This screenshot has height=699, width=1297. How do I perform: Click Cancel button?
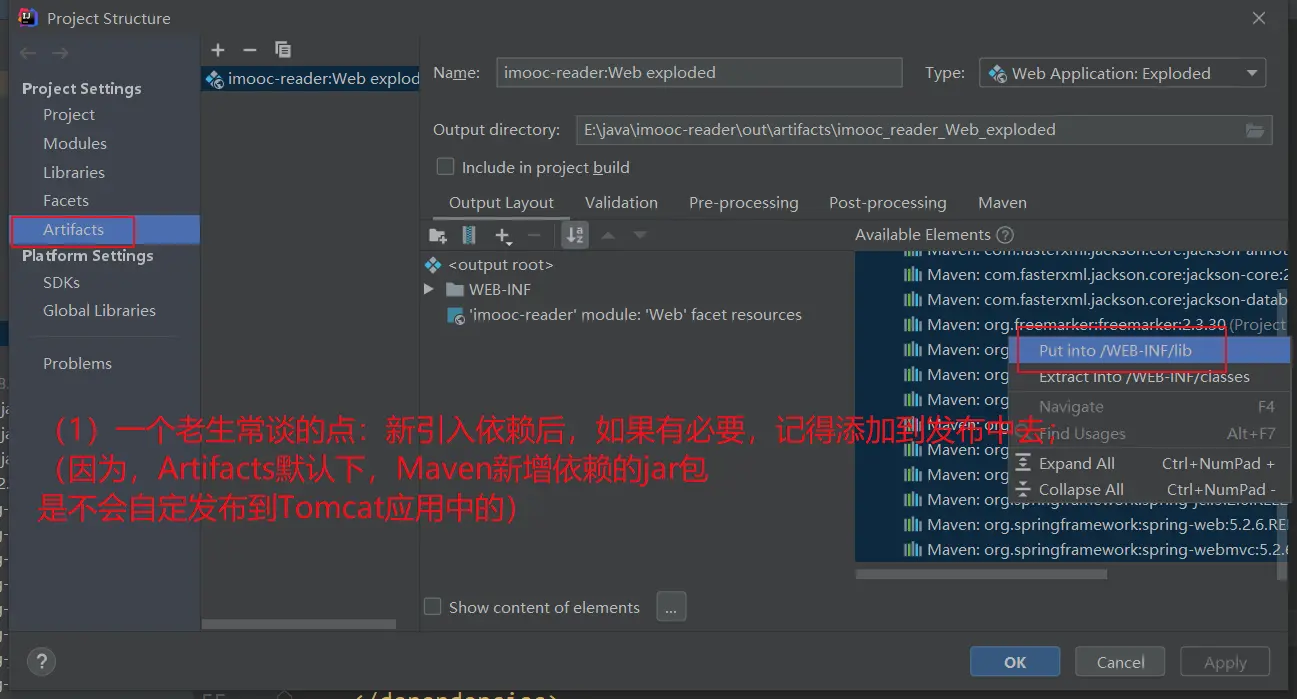click(1120, 662)
